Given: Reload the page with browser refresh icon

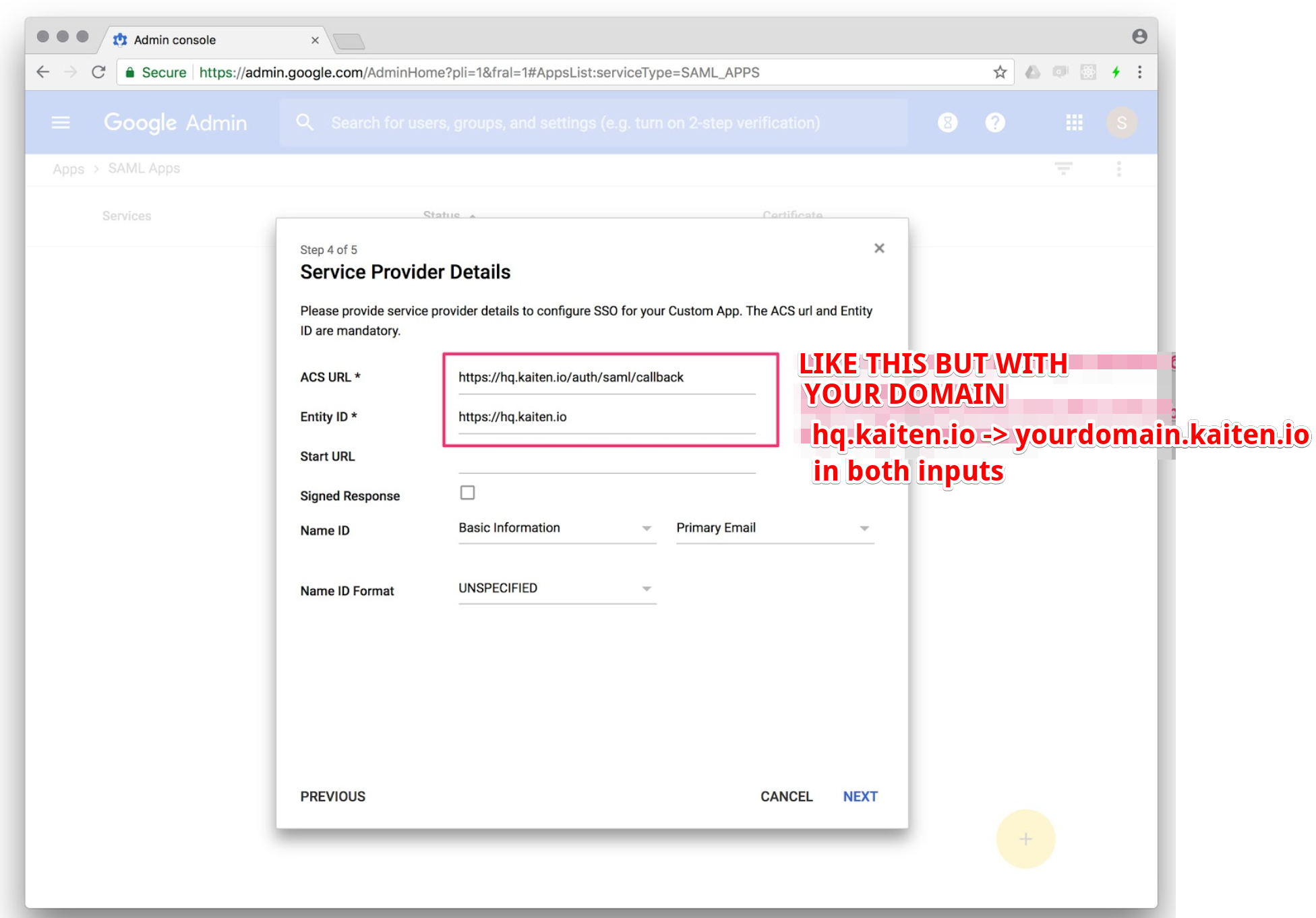Looking at the screenshot, I should coord(98,72).
